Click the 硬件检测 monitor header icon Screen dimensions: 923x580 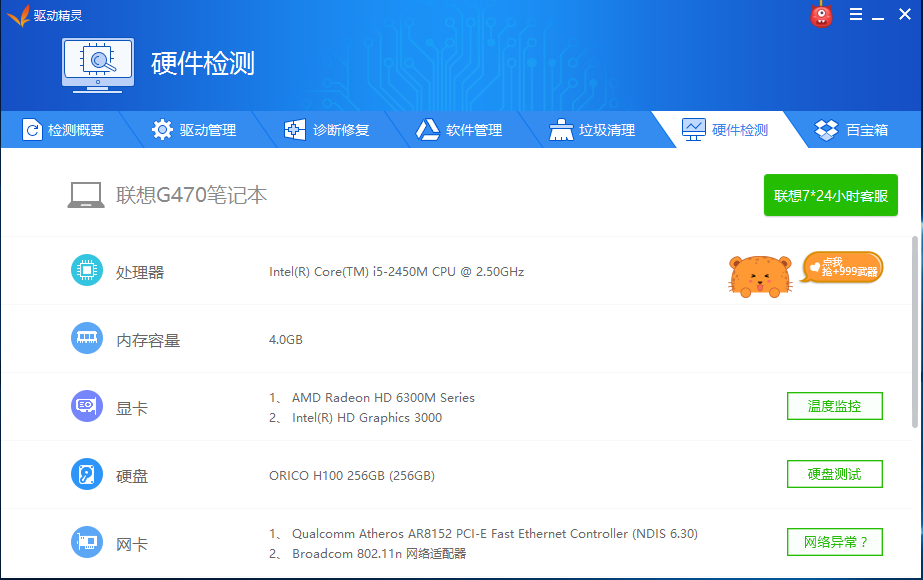pyautogui.click(x=98, y=65)
